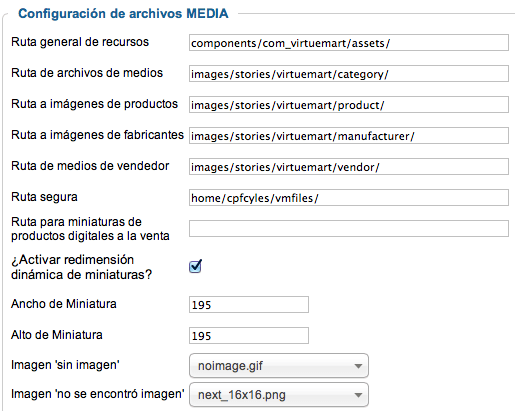Edit the Ruta de medios de vendedor field
Screen dimensions: 515x411
(349, 167)
